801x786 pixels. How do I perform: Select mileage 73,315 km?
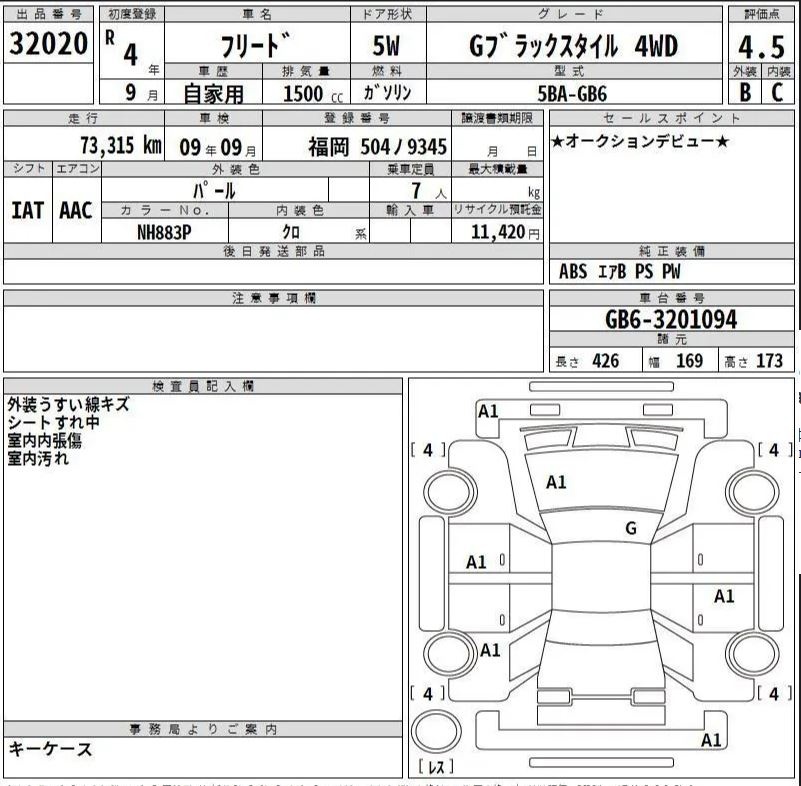pos(121,146)
